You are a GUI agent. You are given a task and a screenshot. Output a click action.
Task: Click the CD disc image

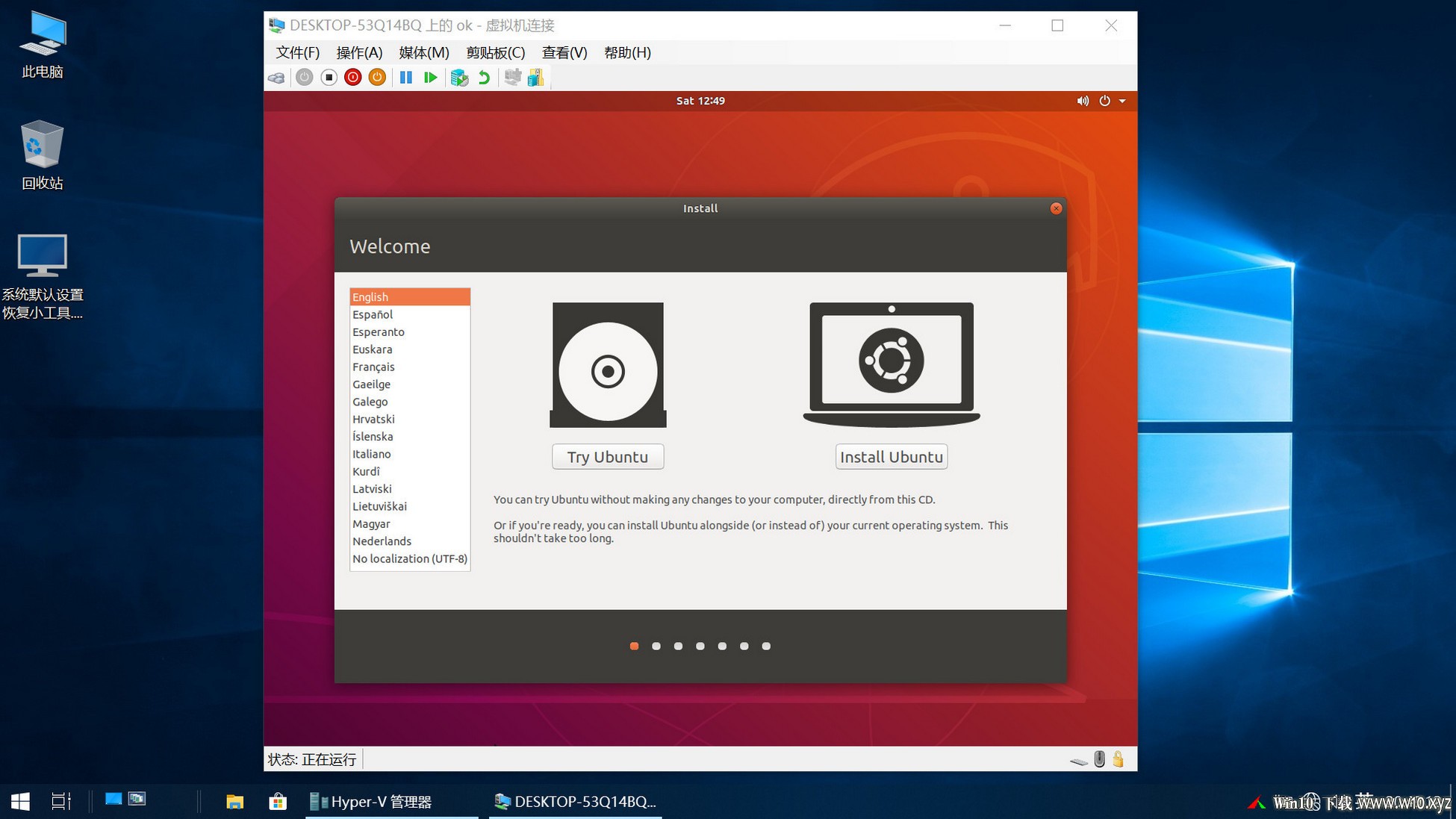click(x=608, y=365)
